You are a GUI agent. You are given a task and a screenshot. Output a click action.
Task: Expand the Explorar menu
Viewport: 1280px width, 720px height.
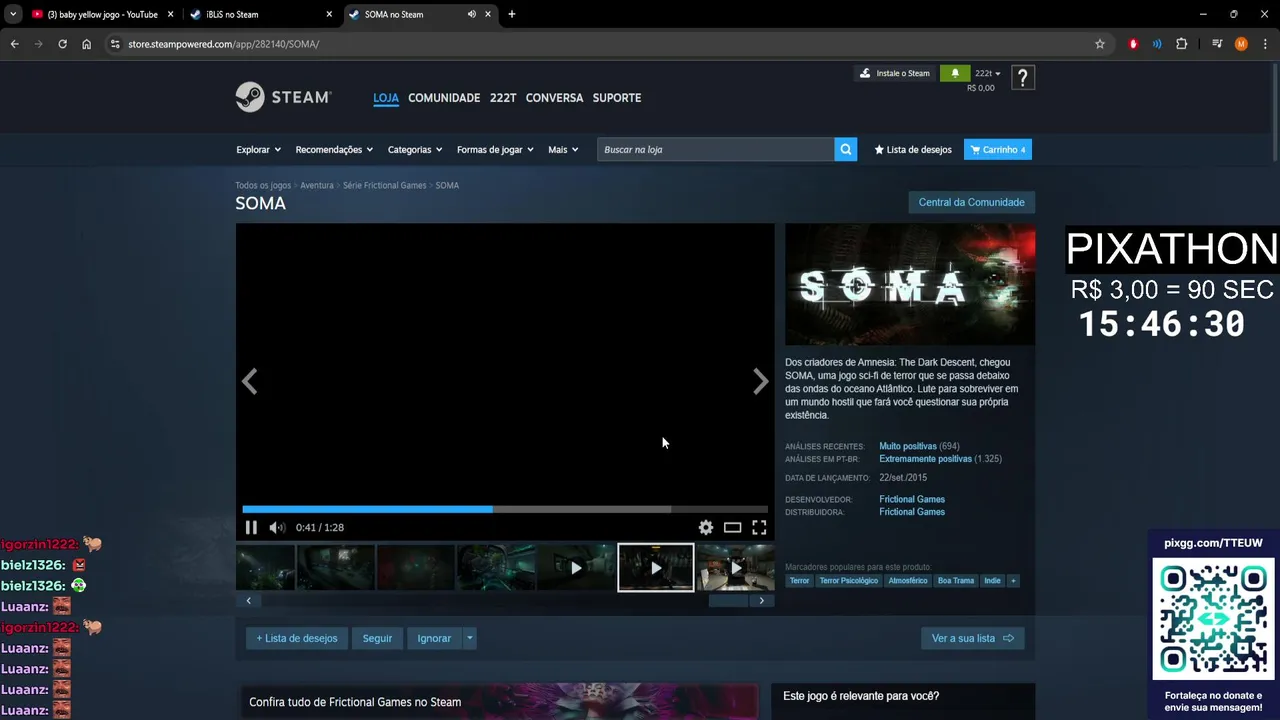pyautogui.click(x=258, y=149)
